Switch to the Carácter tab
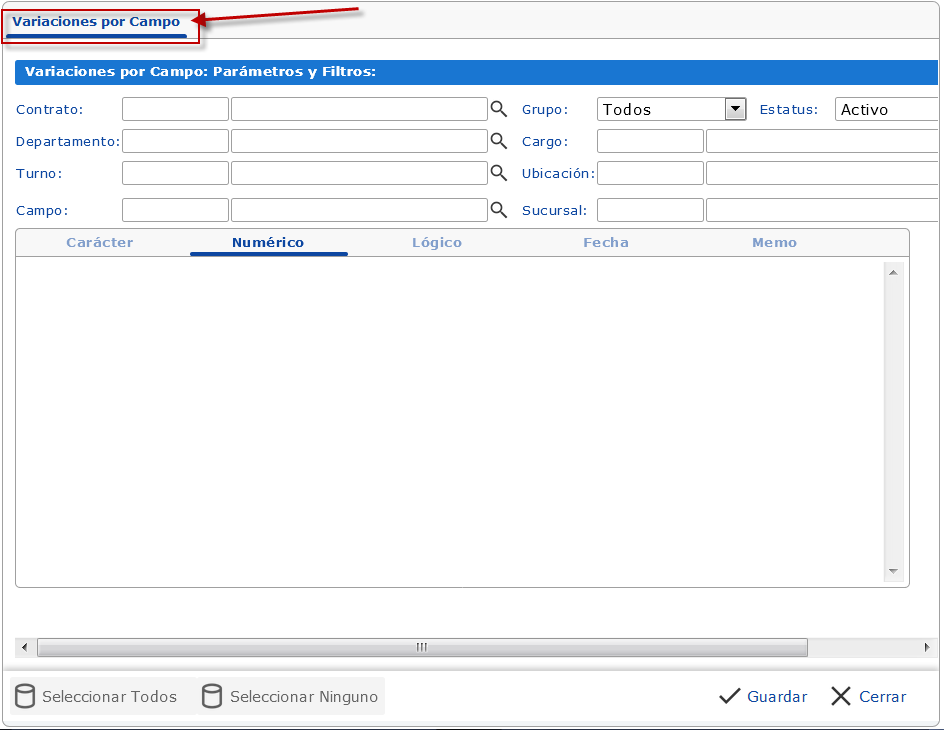 click(x=99, y=243)
